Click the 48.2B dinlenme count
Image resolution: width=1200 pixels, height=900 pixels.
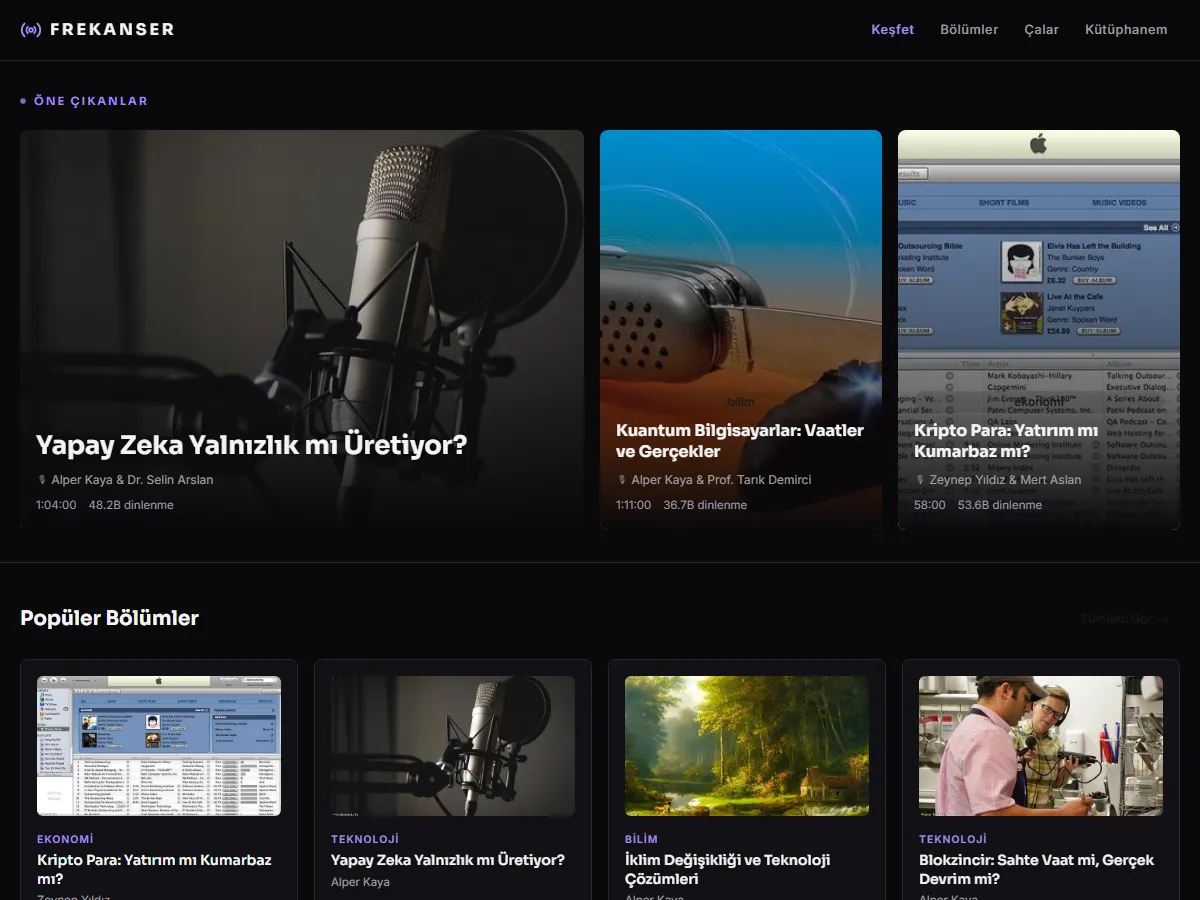(131, 505)
